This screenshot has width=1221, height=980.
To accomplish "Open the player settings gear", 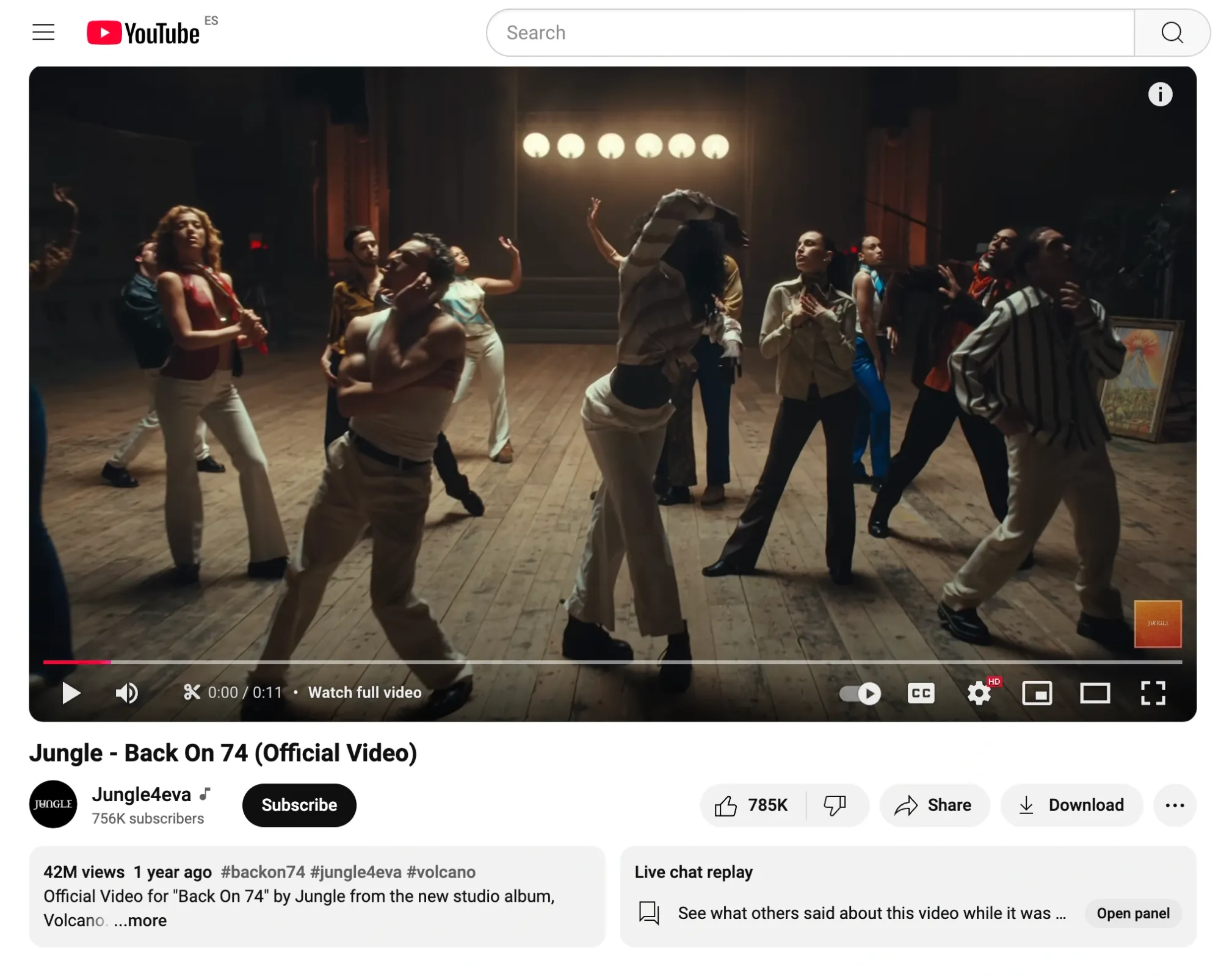I will coord(979,693).
